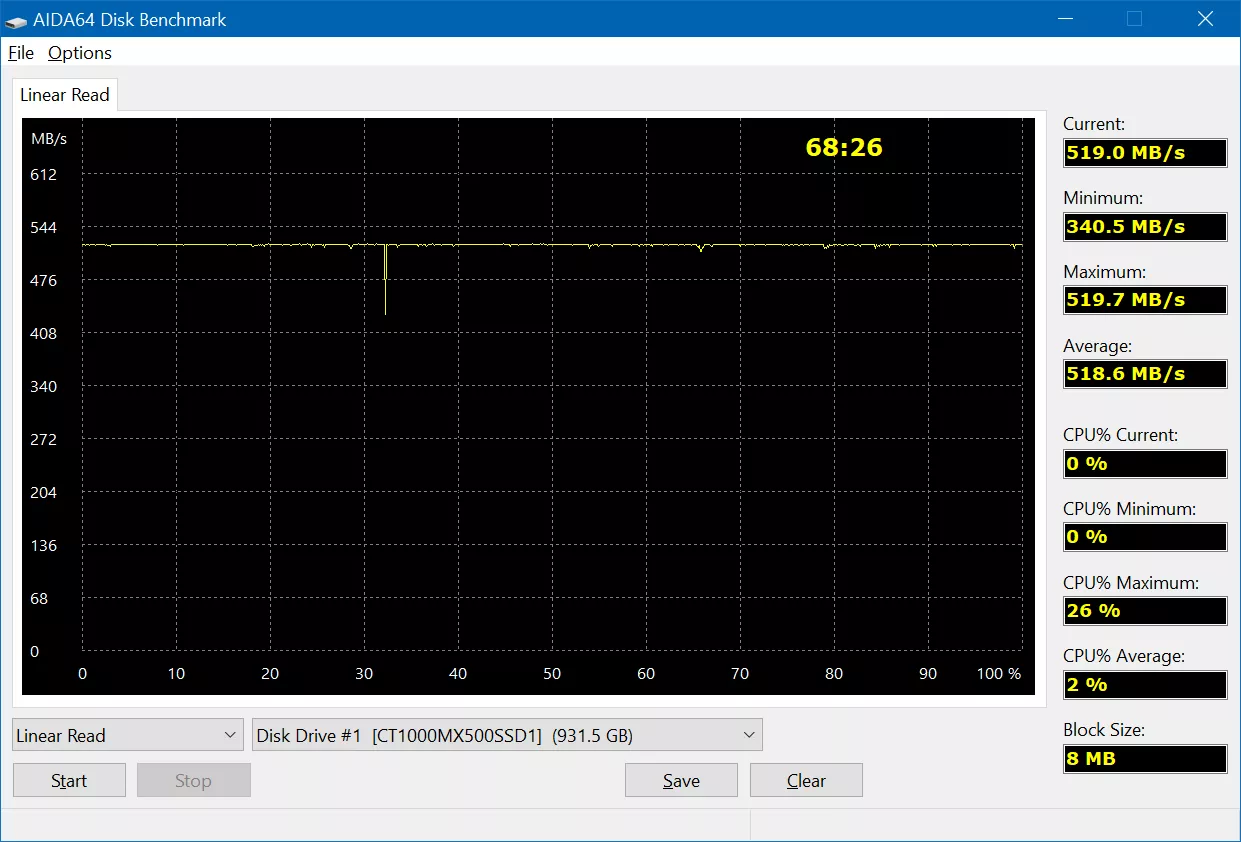Click the Average 518.6 MB/s field
This screenshot has height=842, width=1241.
pos(1145,374)
